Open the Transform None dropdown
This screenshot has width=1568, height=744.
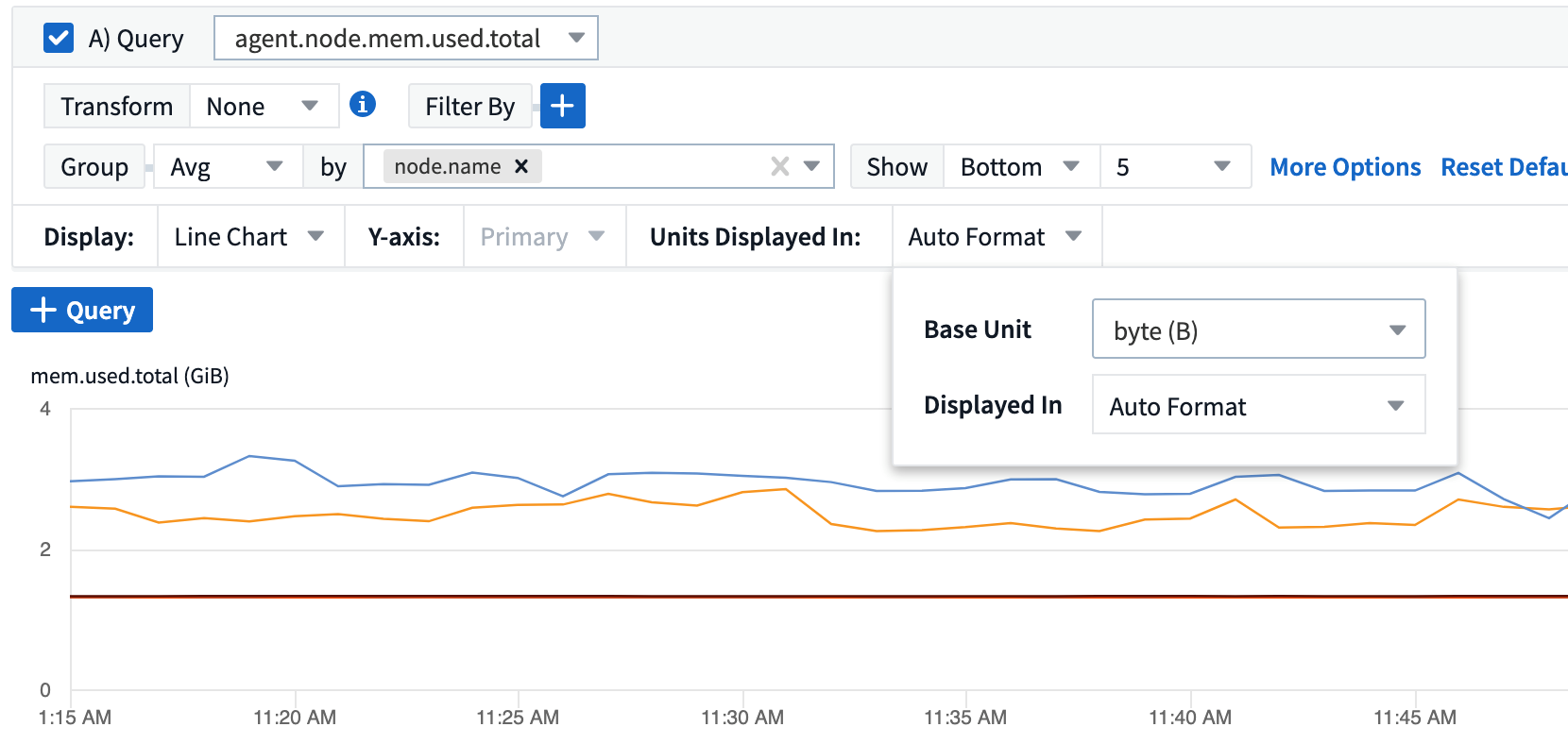[x=263, y=107]
